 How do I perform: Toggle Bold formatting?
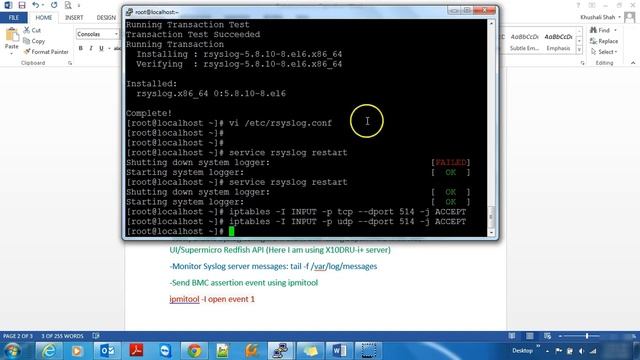tap(81, 48)
